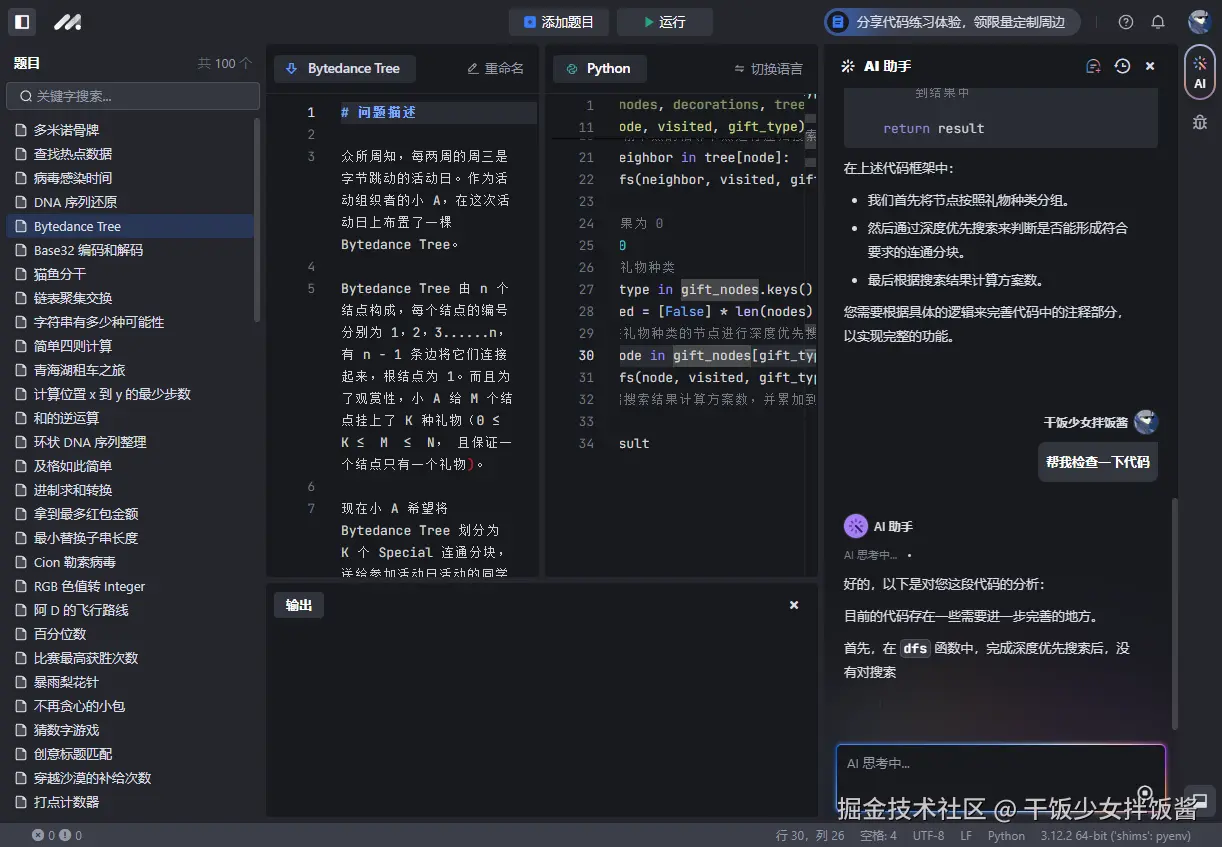Toggle the left sidebar panel icon
The height and width of the screenshot is (847, 1222).
[22, 22]
